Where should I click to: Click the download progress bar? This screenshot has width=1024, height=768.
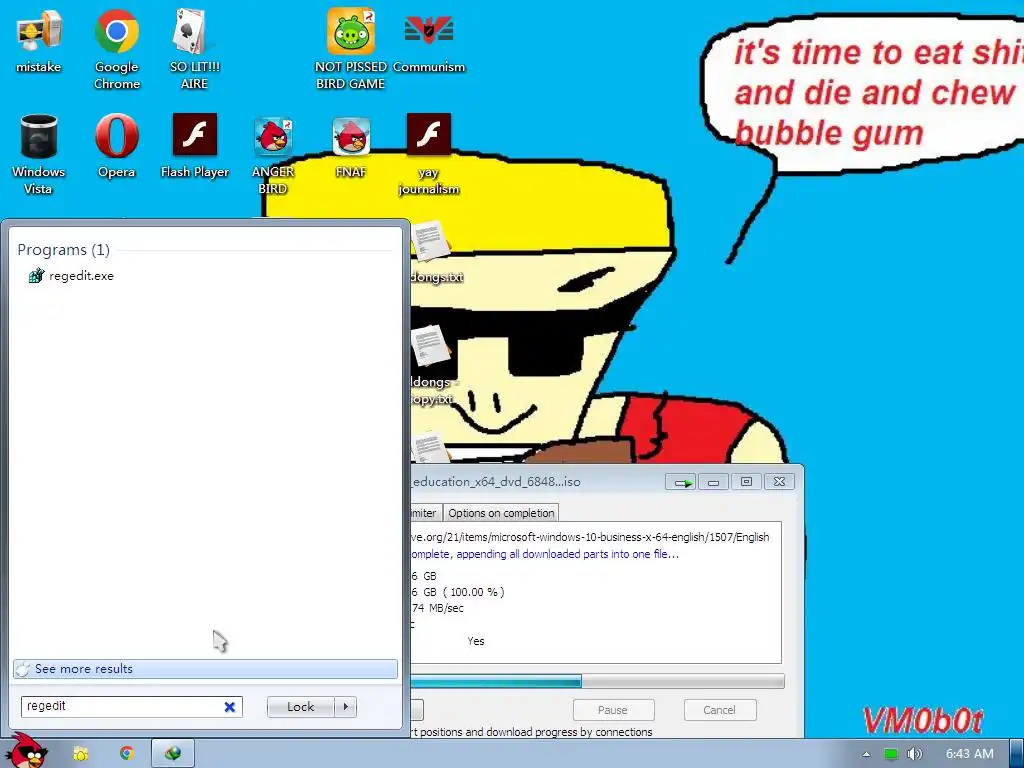[598, 682]
